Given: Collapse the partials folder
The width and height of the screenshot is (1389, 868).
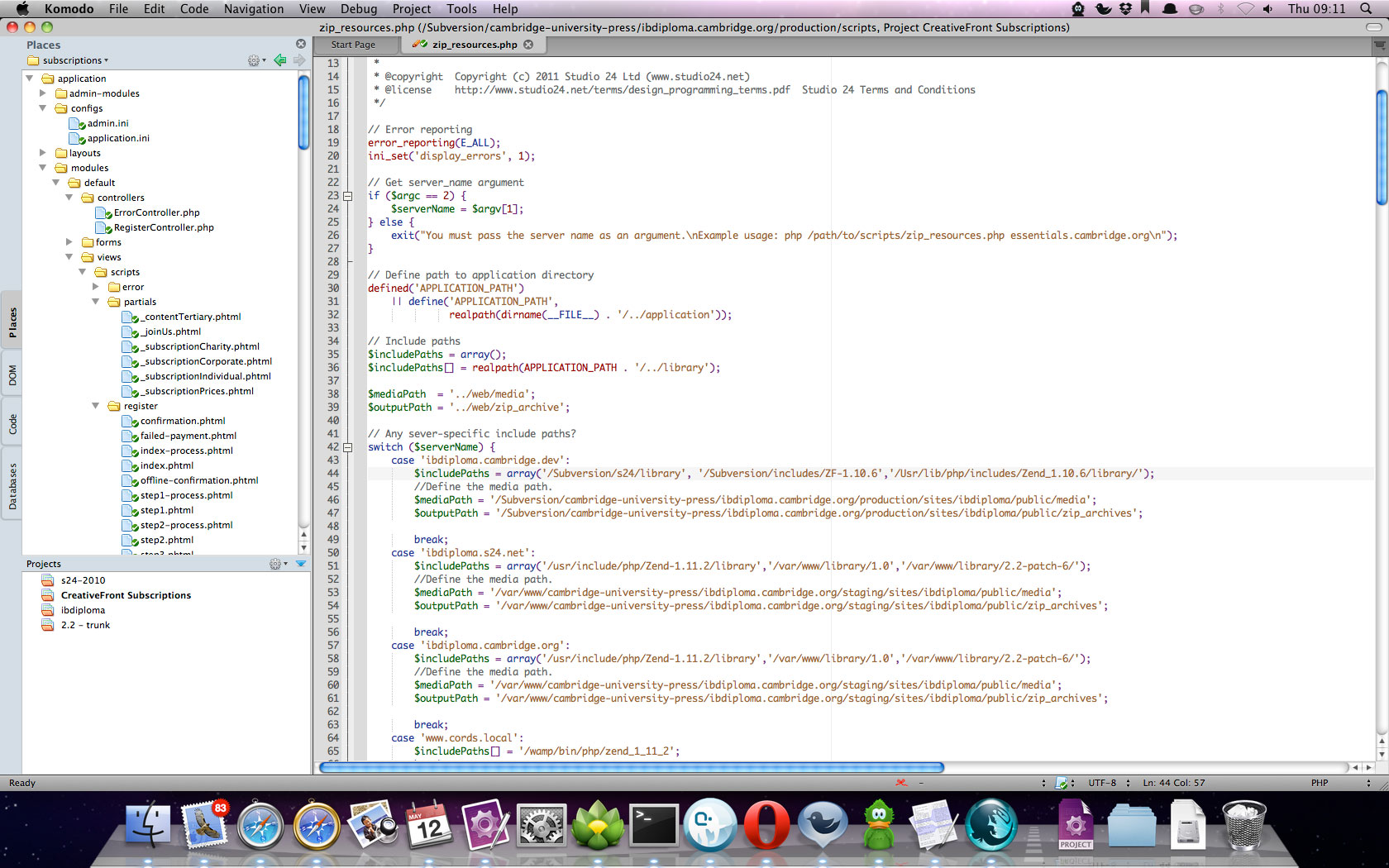Looking at the screenshot, I should tap(96, 302).
